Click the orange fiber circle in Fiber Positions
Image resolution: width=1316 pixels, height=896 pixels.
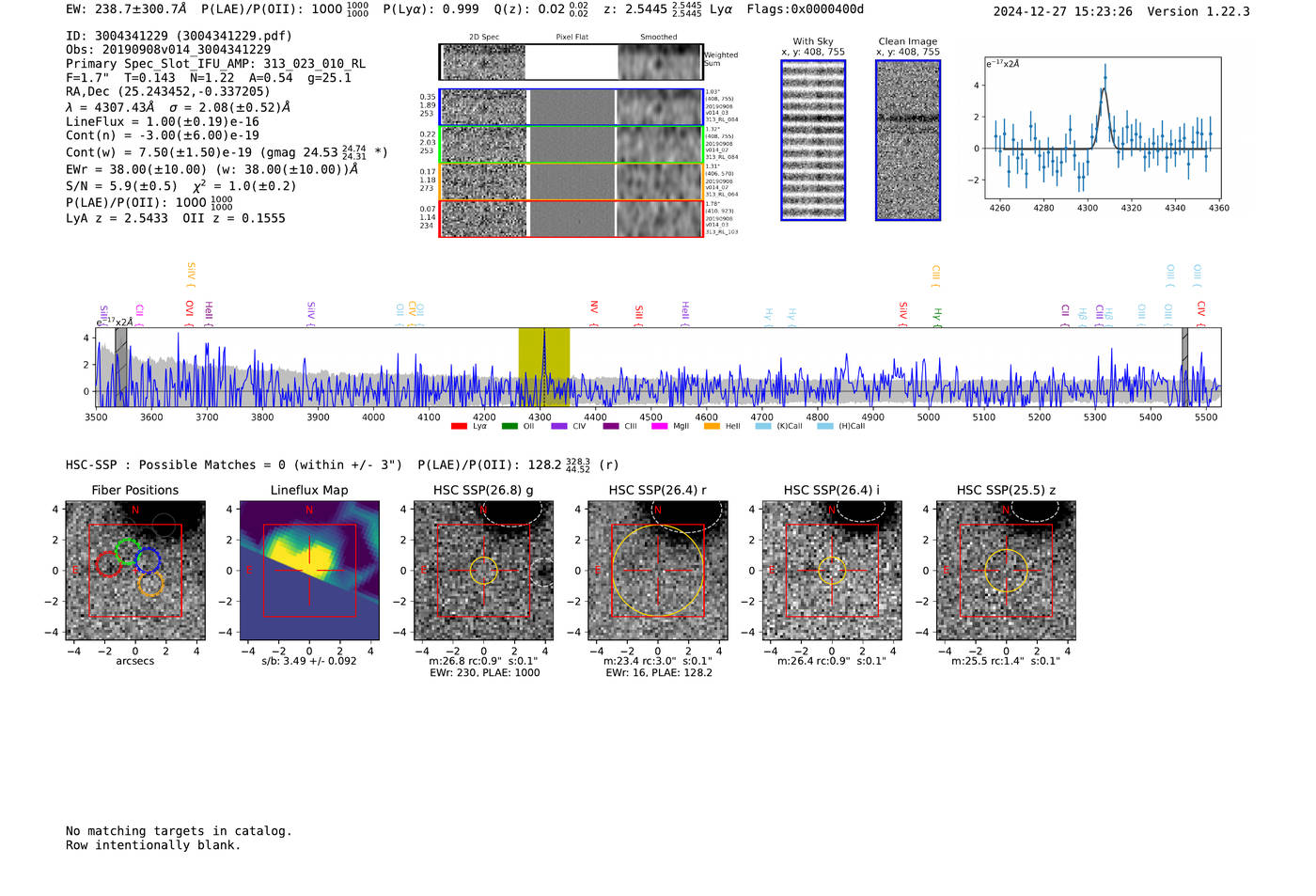click(150, 583)
